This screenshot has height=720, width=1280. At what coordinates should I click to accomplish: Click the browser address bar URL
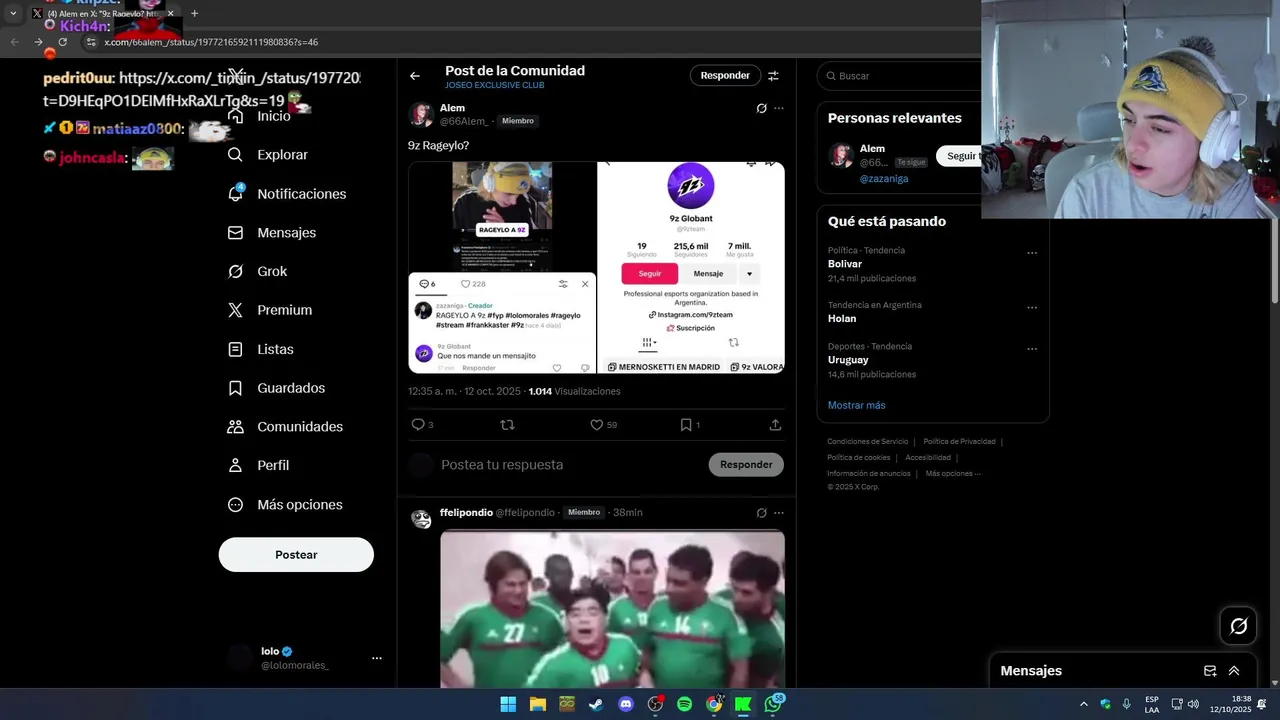211,42
